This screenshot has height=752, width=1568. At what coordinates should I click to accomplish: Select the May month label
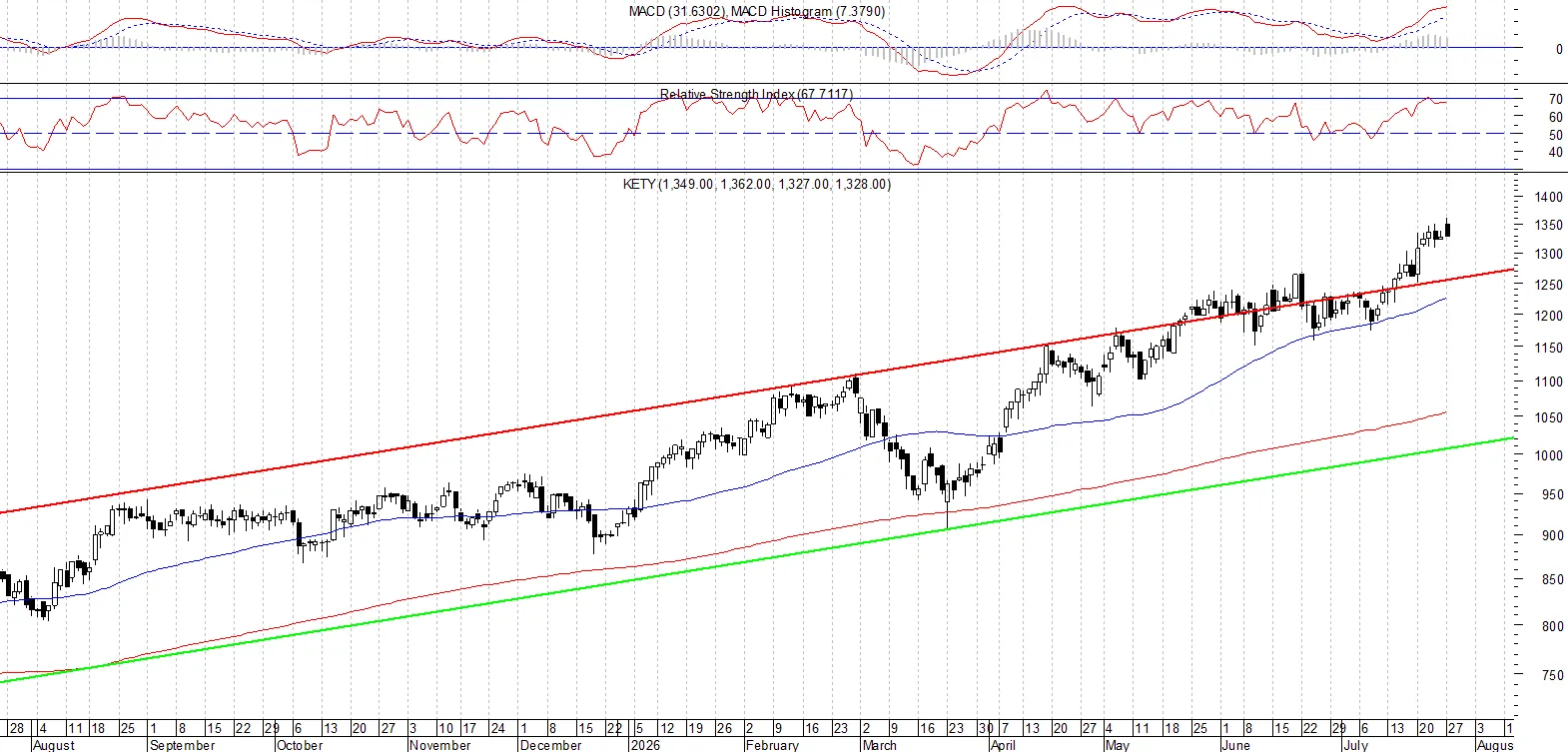point(1118,745)
